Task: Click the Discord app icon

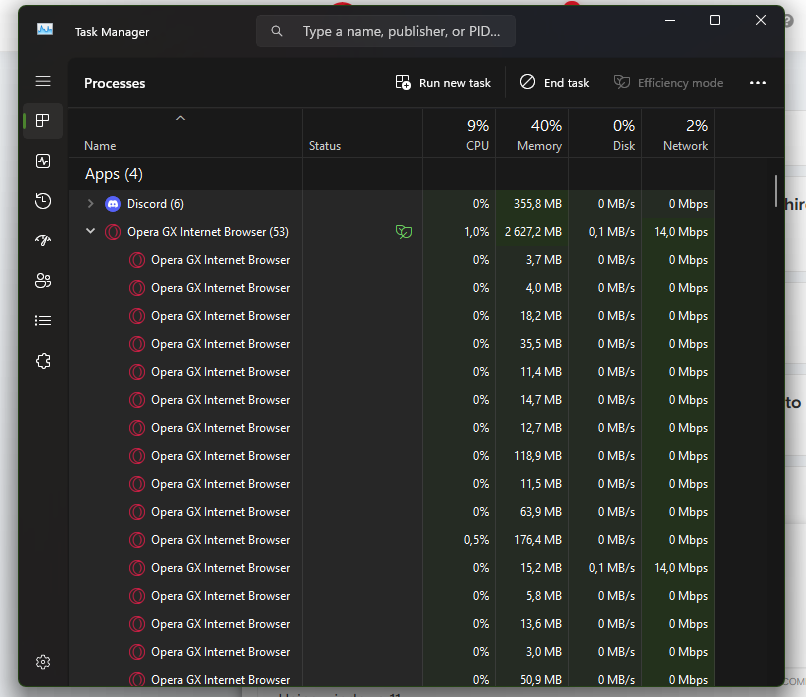Action: (x=113, y=204)
